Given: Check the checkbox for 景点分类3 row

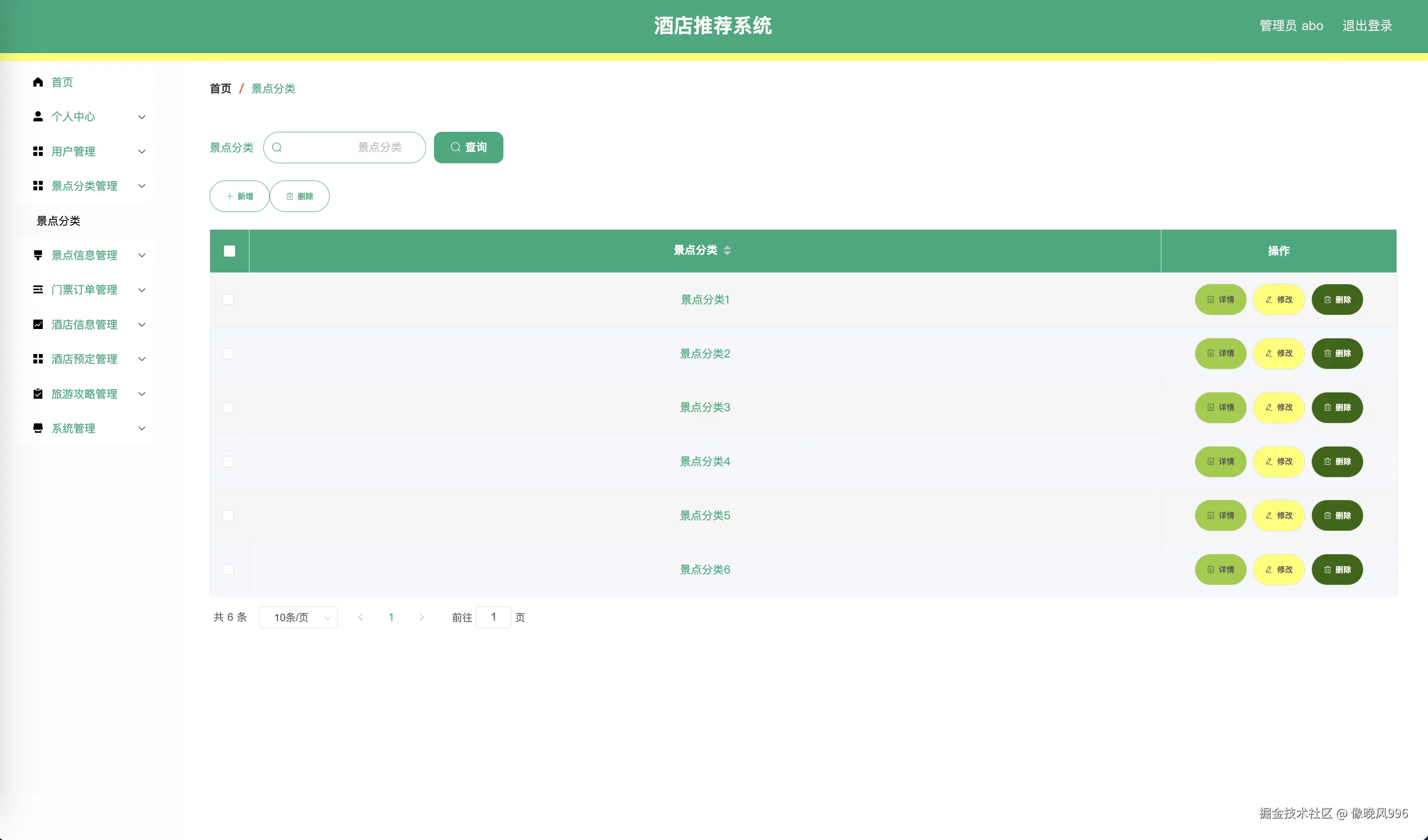Looking at the screenshot, I should 229,407.
